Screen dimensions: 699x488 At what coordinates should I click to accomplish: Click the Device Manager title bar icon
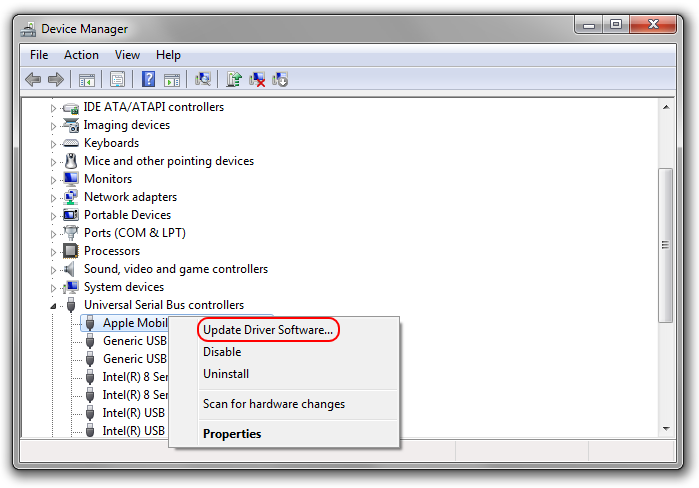(x=28, y=29)
